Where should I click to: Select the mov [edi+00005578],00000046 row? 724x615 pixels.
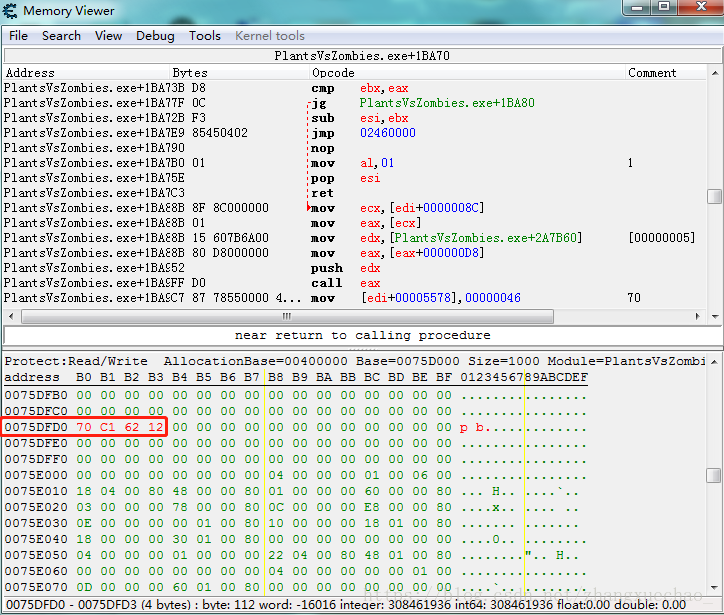point(355,298)
